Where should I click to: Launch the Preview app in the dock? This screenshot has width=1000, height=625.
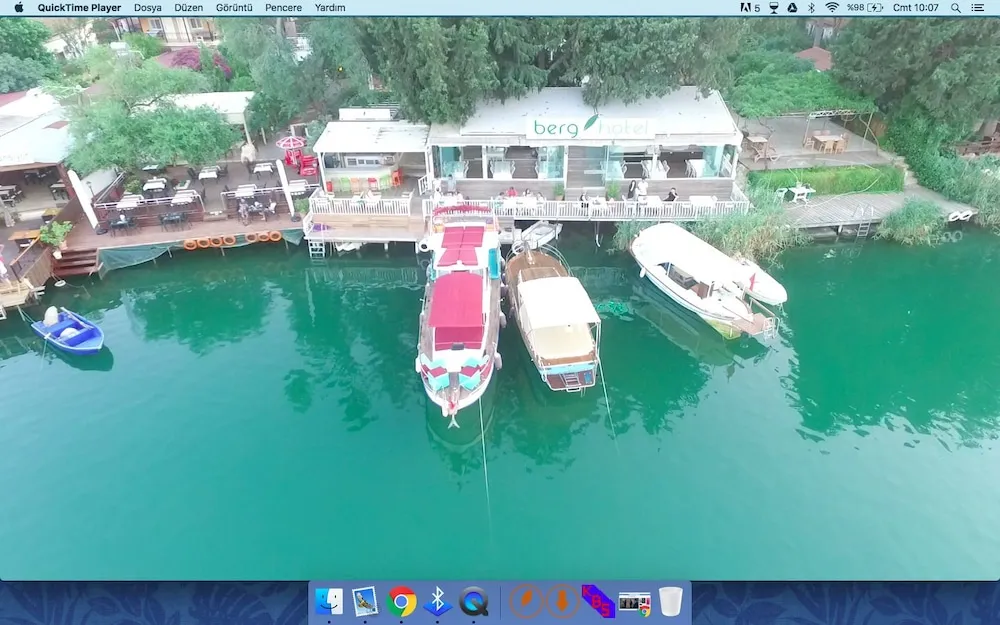tap(365, 601)
